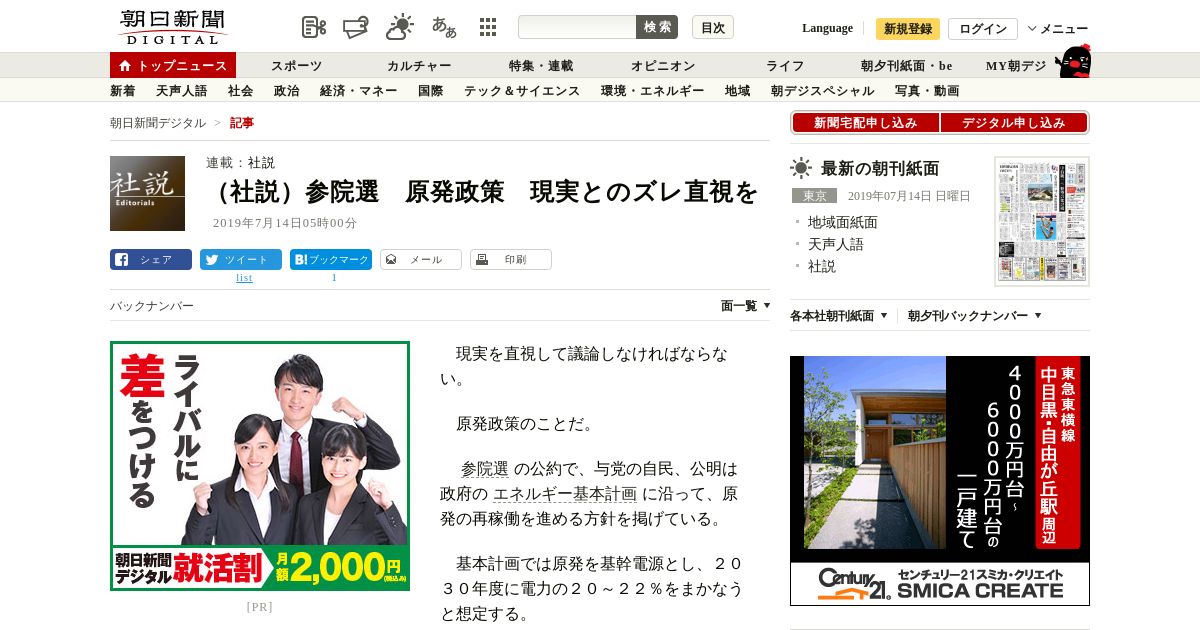Share the article on Facebook

[x=151, y=259]
